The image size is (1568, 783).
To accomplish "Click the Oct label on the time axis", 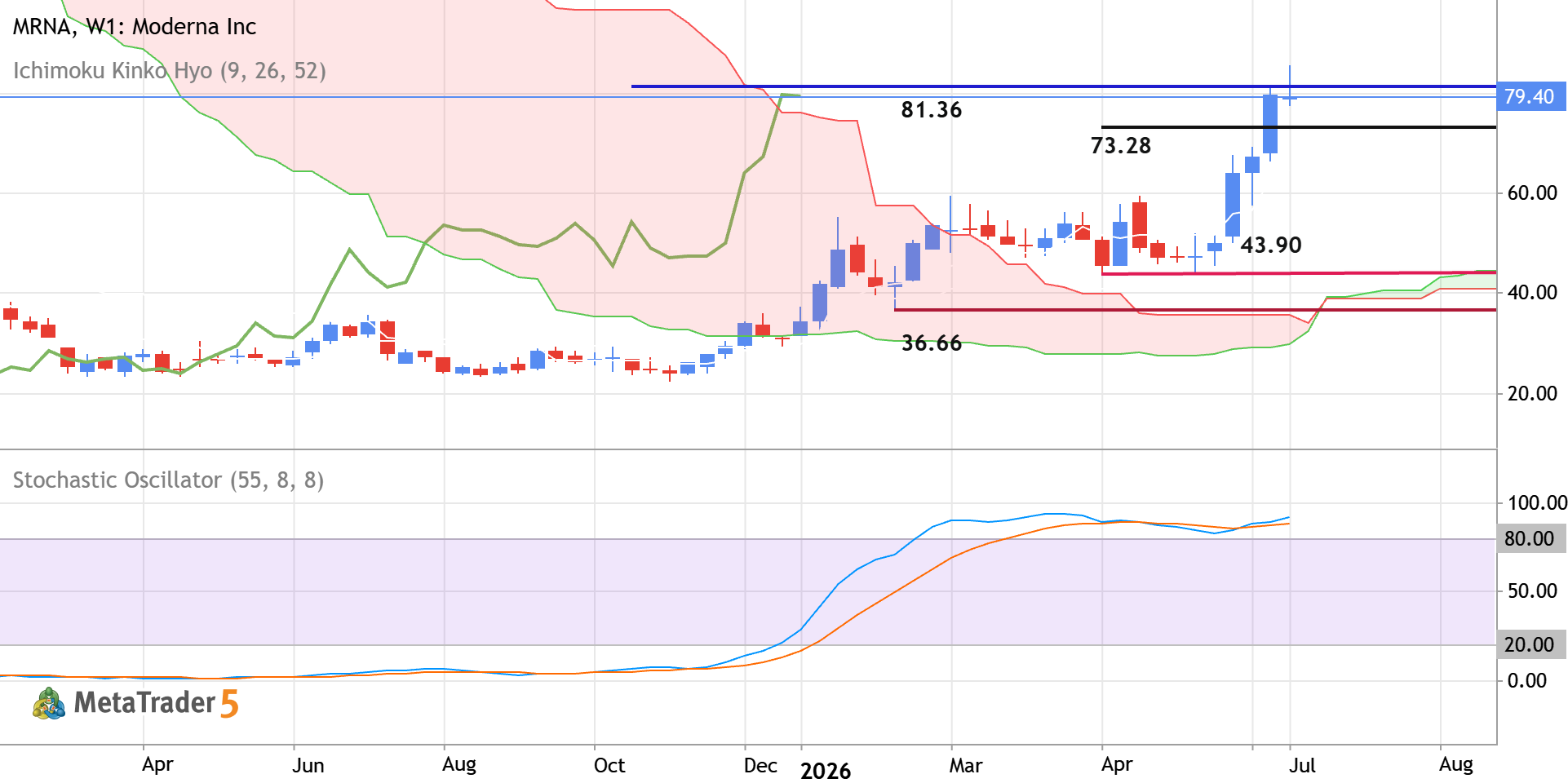I will [609, 766].
